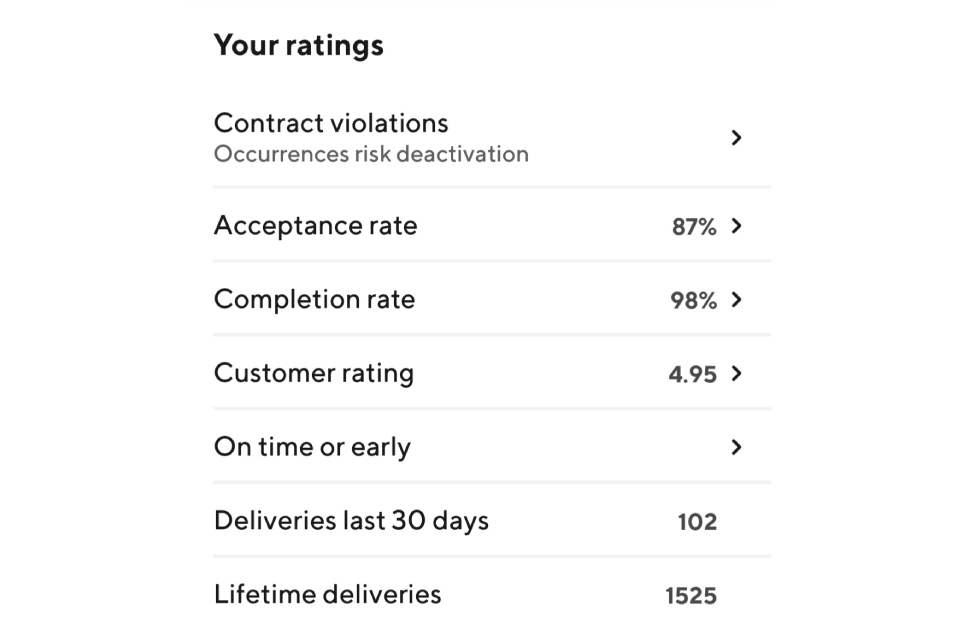
Task: Expand Completion rate details chevron
Action: (737, 299)
